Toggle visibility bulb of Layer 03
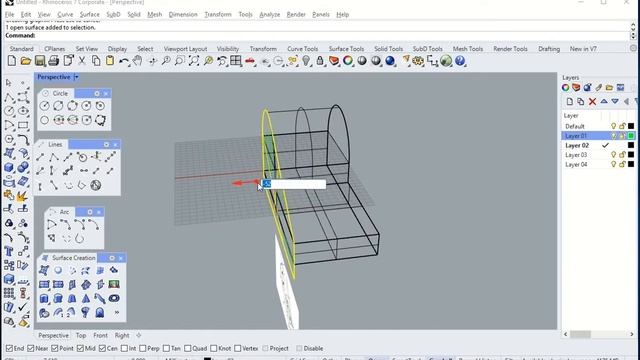Screen dimensions: 640x360 tap(613, 155)
